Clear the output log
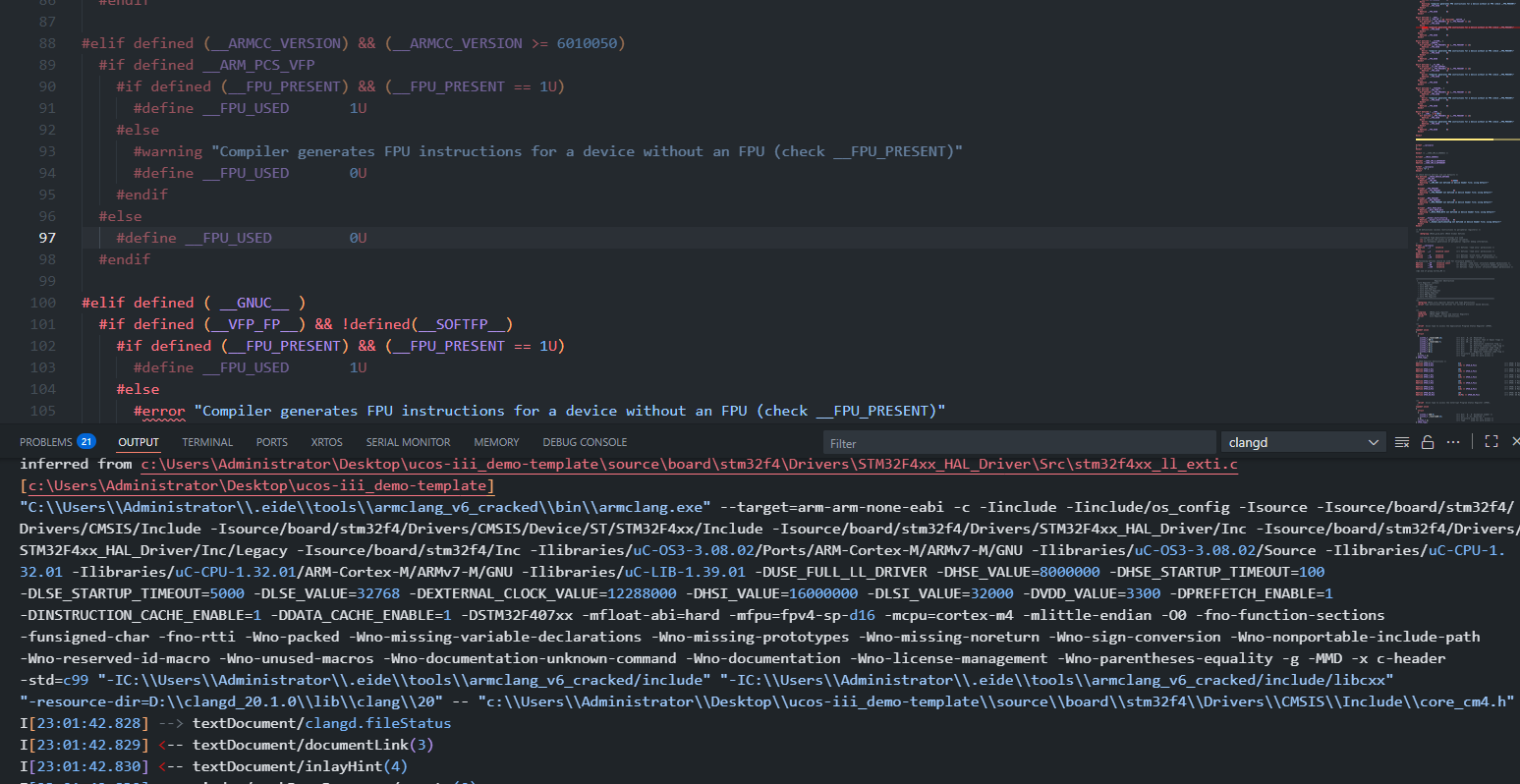The image size is (1520, 784). coord(1402,442)
